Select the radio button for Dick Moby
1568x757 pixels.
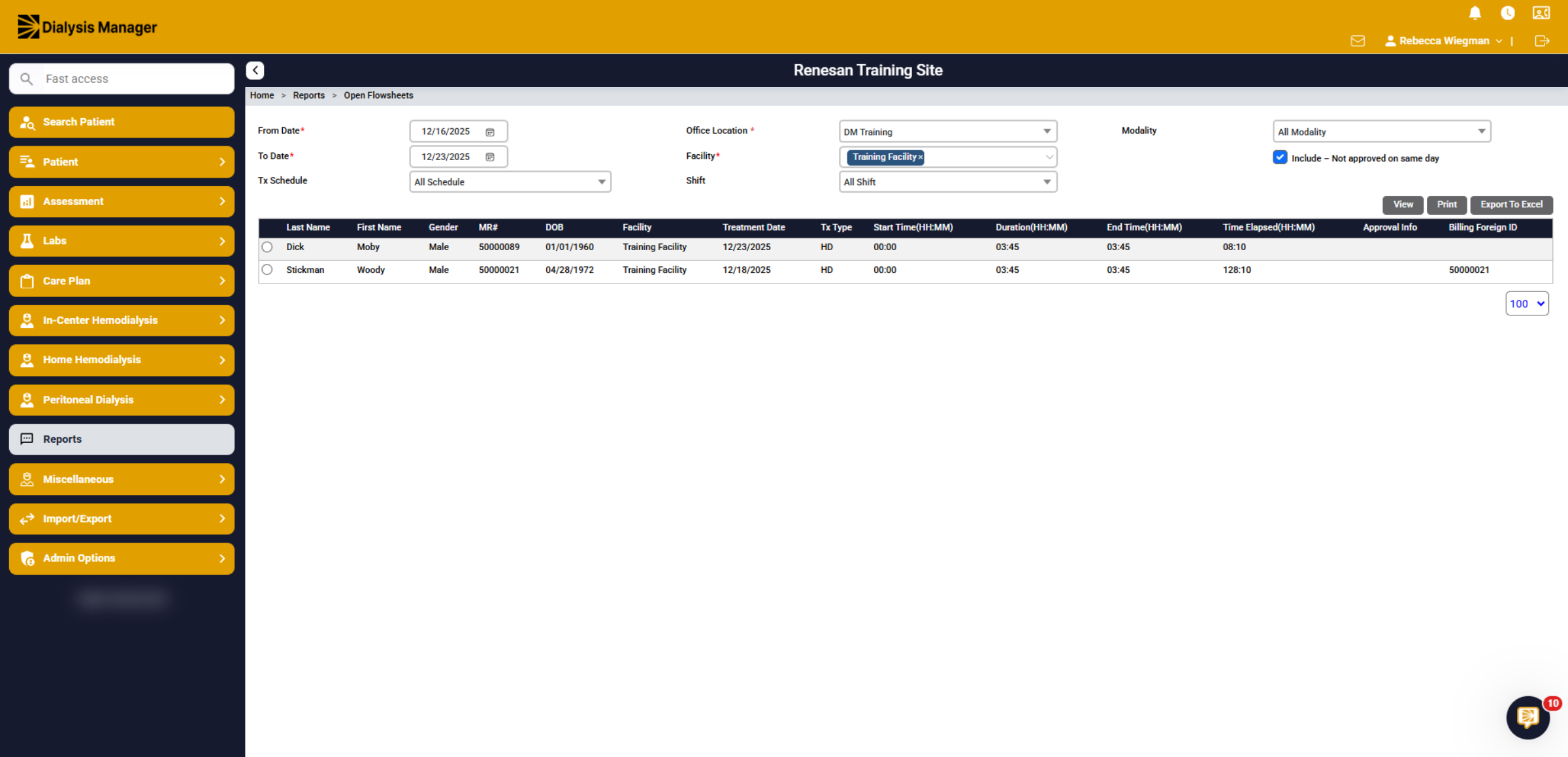tap(267, 247)
